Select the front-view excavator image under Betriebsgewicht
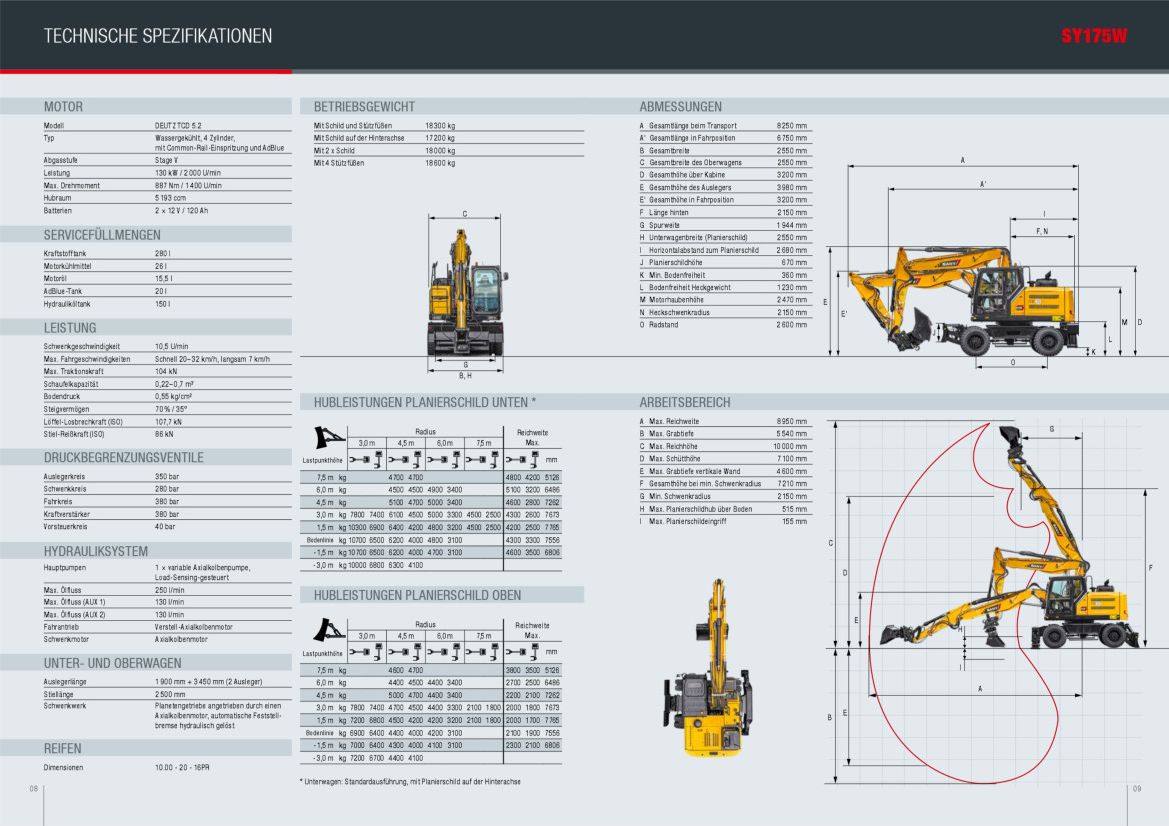The width and height of the screenshot is (1169, 826). click(x=465, y=293)
